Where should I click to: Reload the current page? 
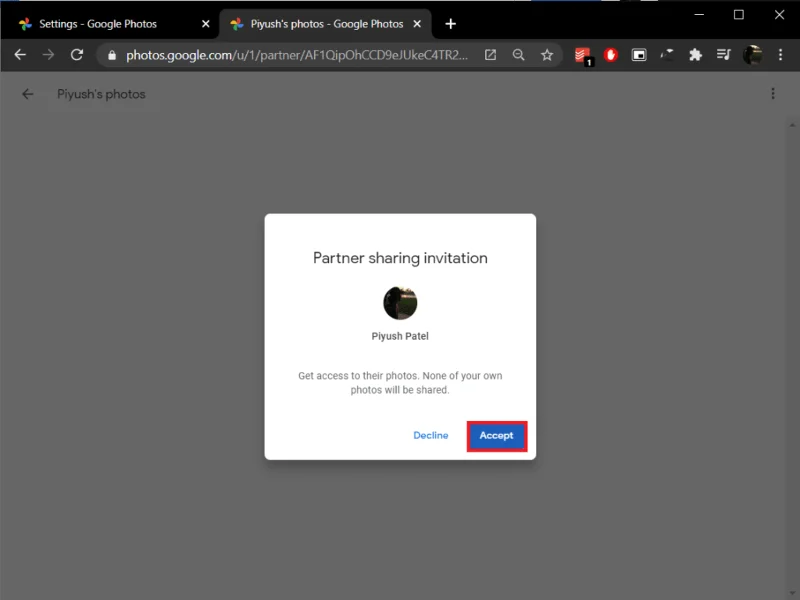click(x=77, y=55)
